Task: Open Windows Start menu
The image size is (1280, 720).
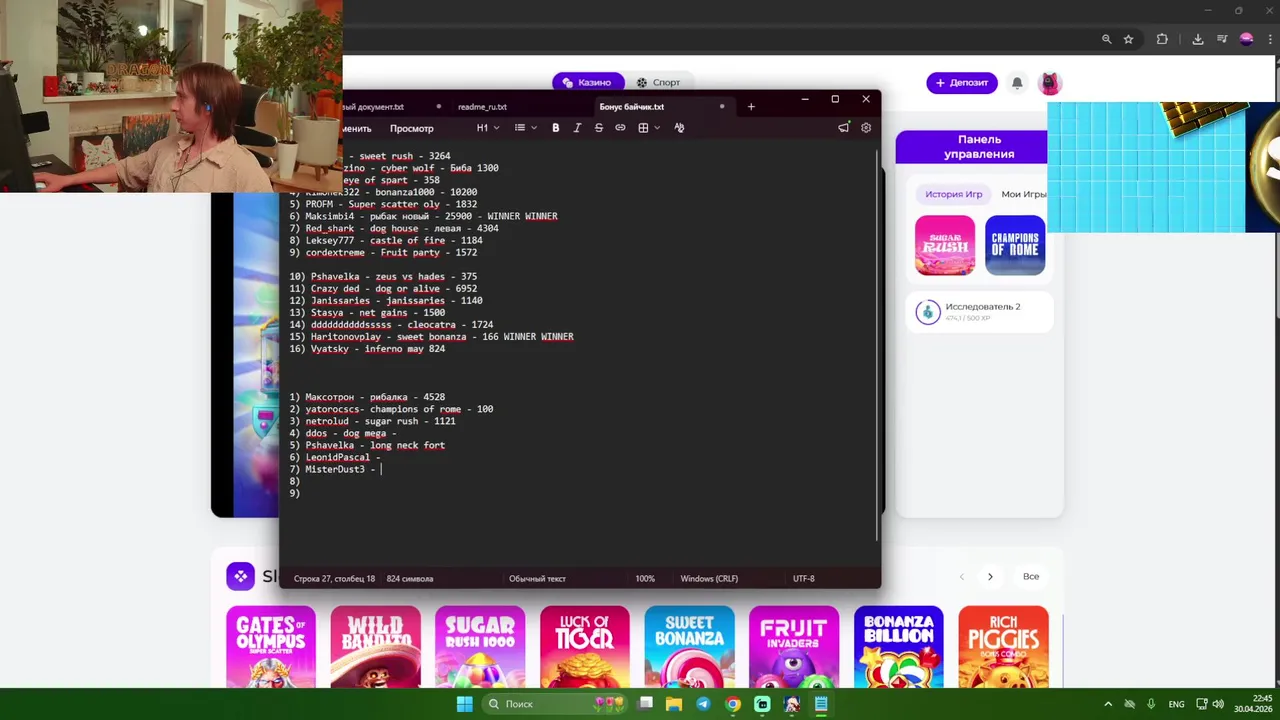Action: 465,704
